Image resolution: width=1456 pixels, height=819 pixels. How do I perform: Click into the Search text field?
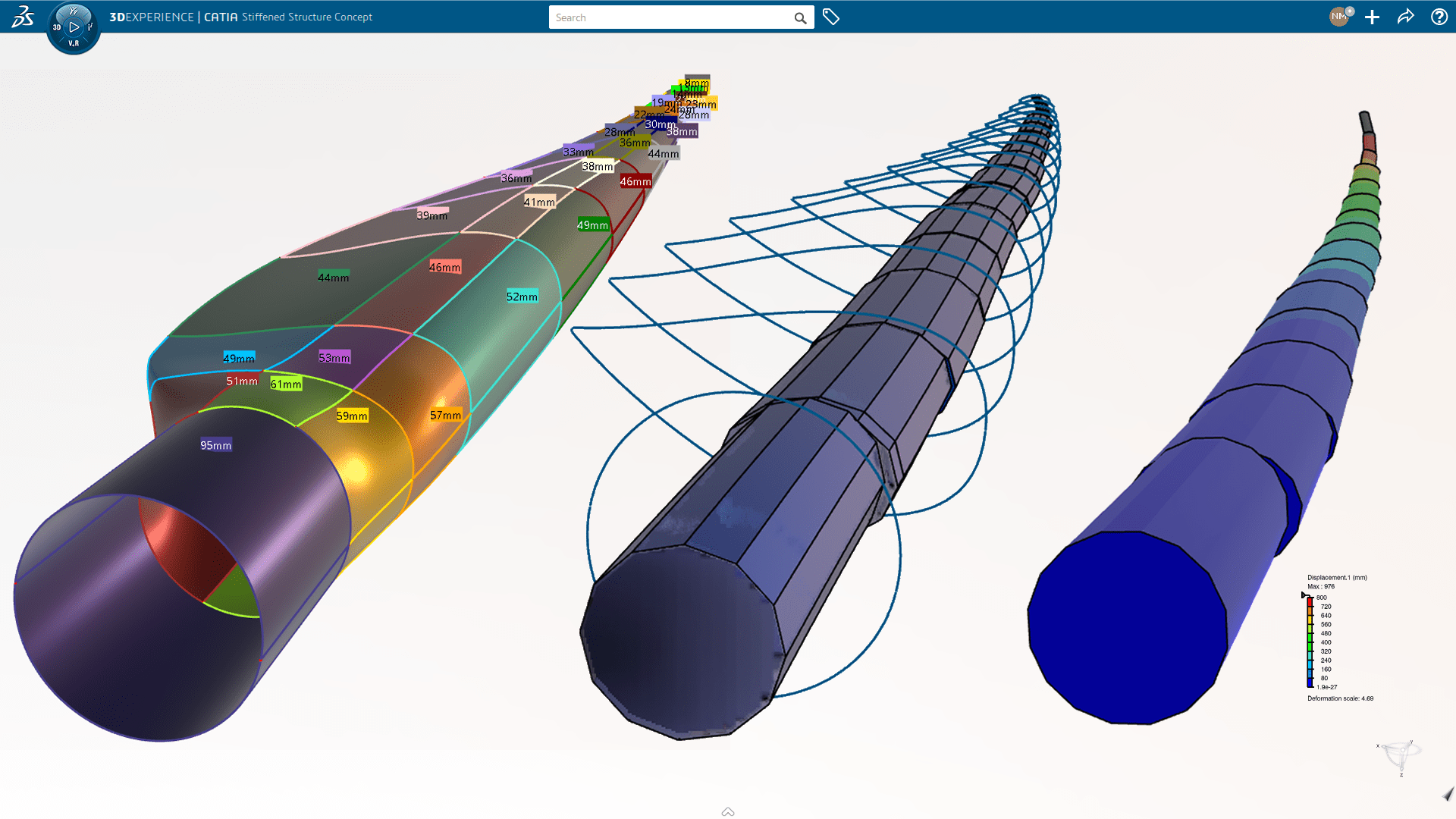667,17
